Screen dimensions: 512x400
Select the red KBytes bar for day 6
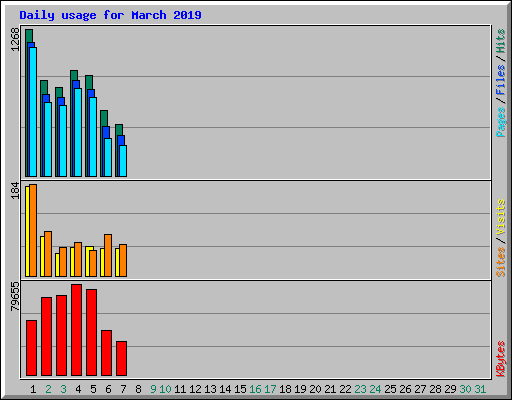click(106, 353)
